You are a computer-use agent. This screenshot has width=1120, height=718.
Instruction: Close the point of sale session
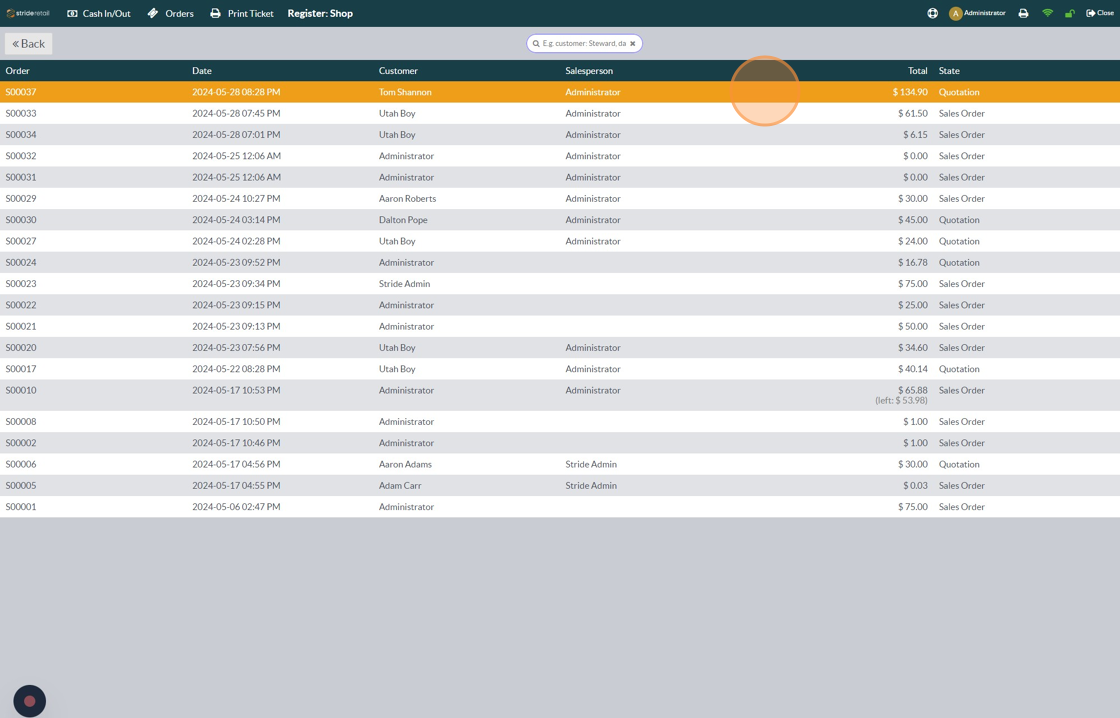point(1100,13)
